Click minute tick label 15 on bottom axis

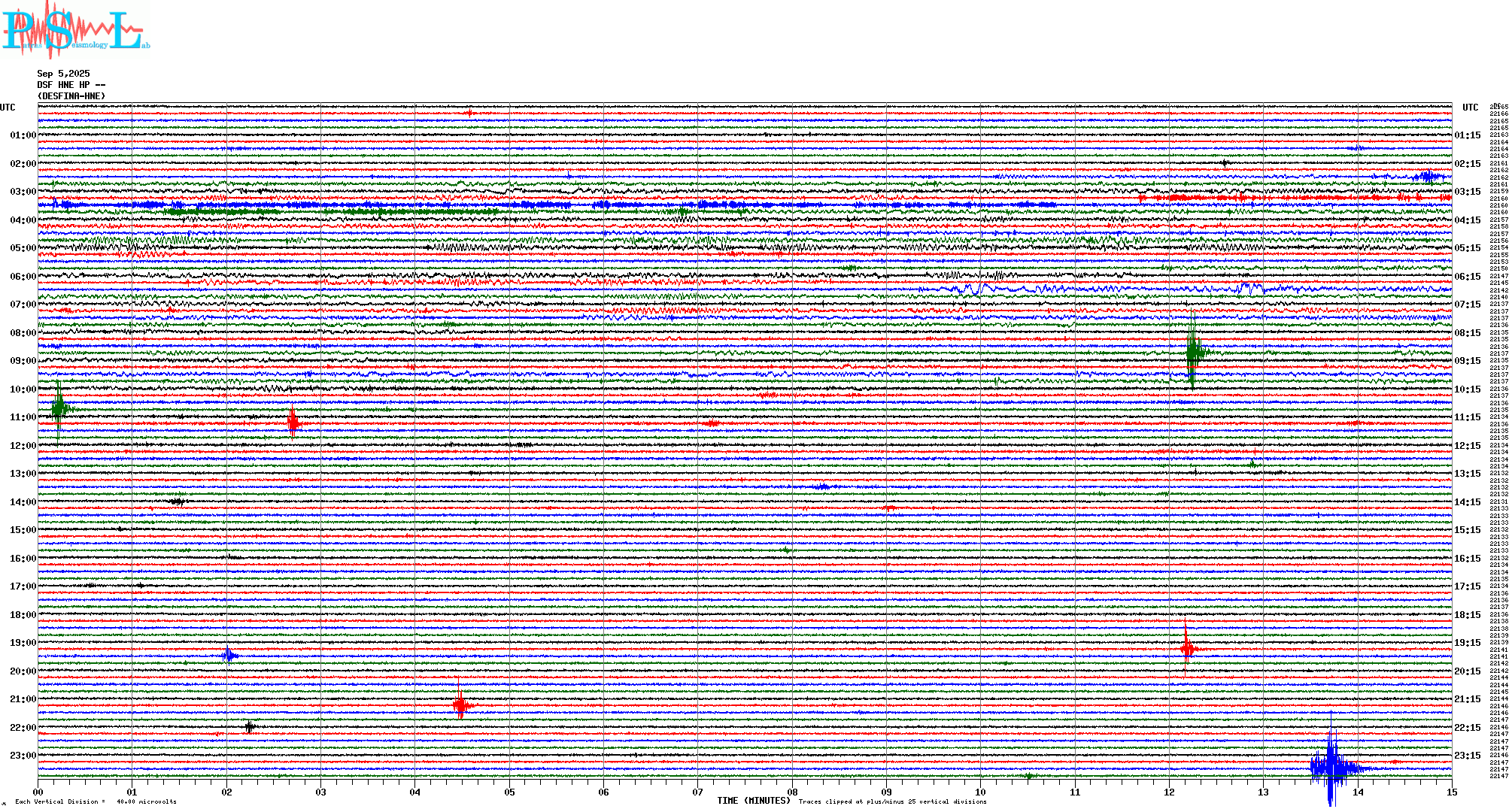click(1452, 792)
